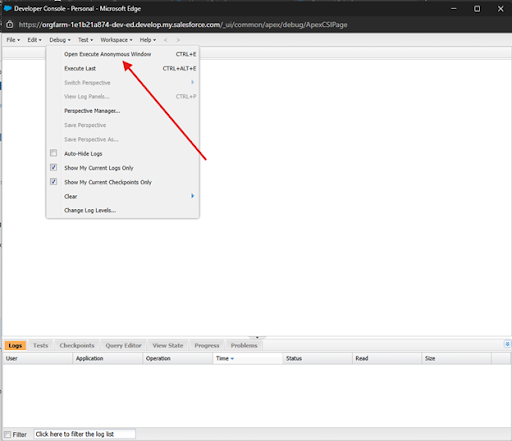The height and width of the screenshot is (441, 512).
Task: Open the Workspace menu
Action: 116,40
